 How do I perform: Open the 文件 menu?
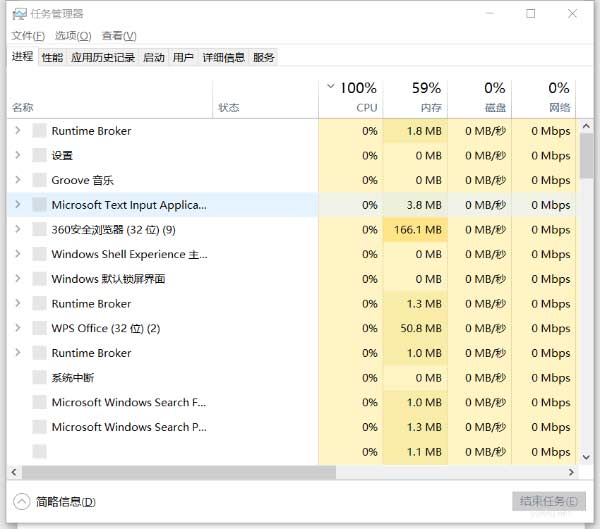click(x=28, y=36)
